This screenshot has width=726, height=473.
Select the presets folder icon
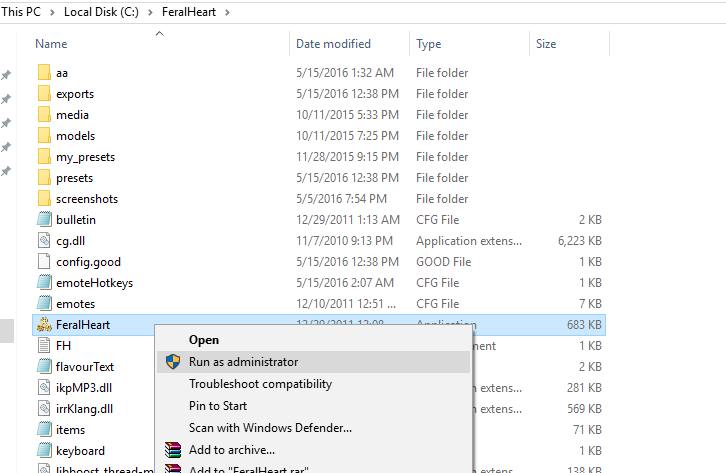pos(44,178)
